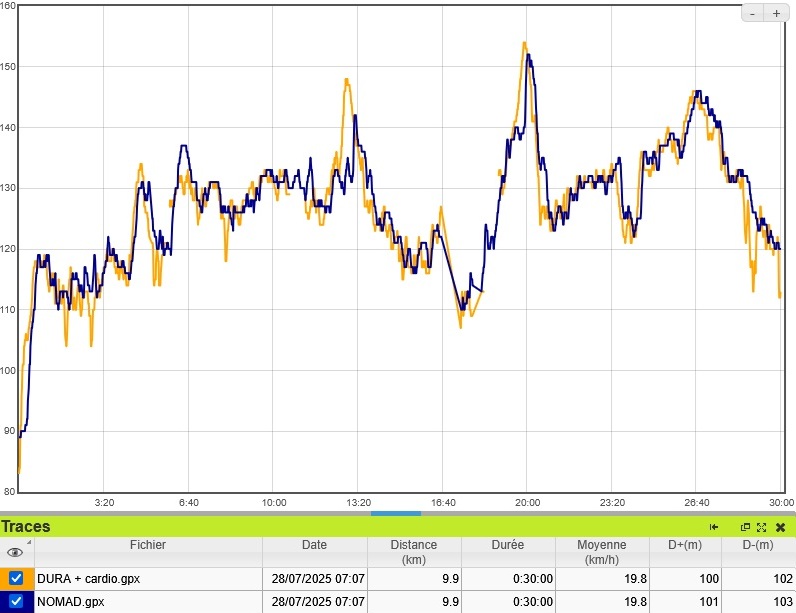The height and width of the screenshot is (613, 796).
Task: Zoom out the chart with minus button
Action: [x=753, y=13]
